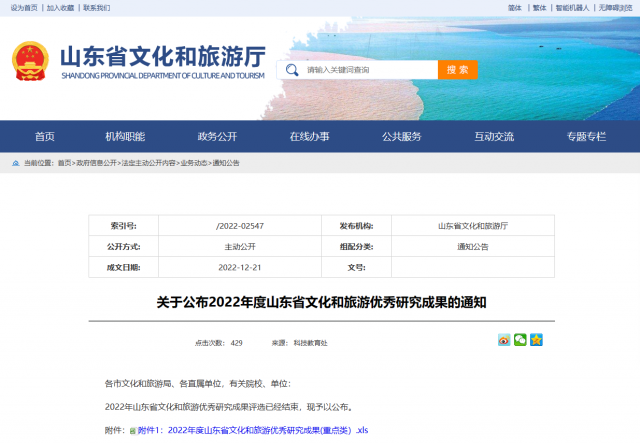640x443 pixels.
Task: Type in the keyword search field
Action: click(x=370, y=70)
